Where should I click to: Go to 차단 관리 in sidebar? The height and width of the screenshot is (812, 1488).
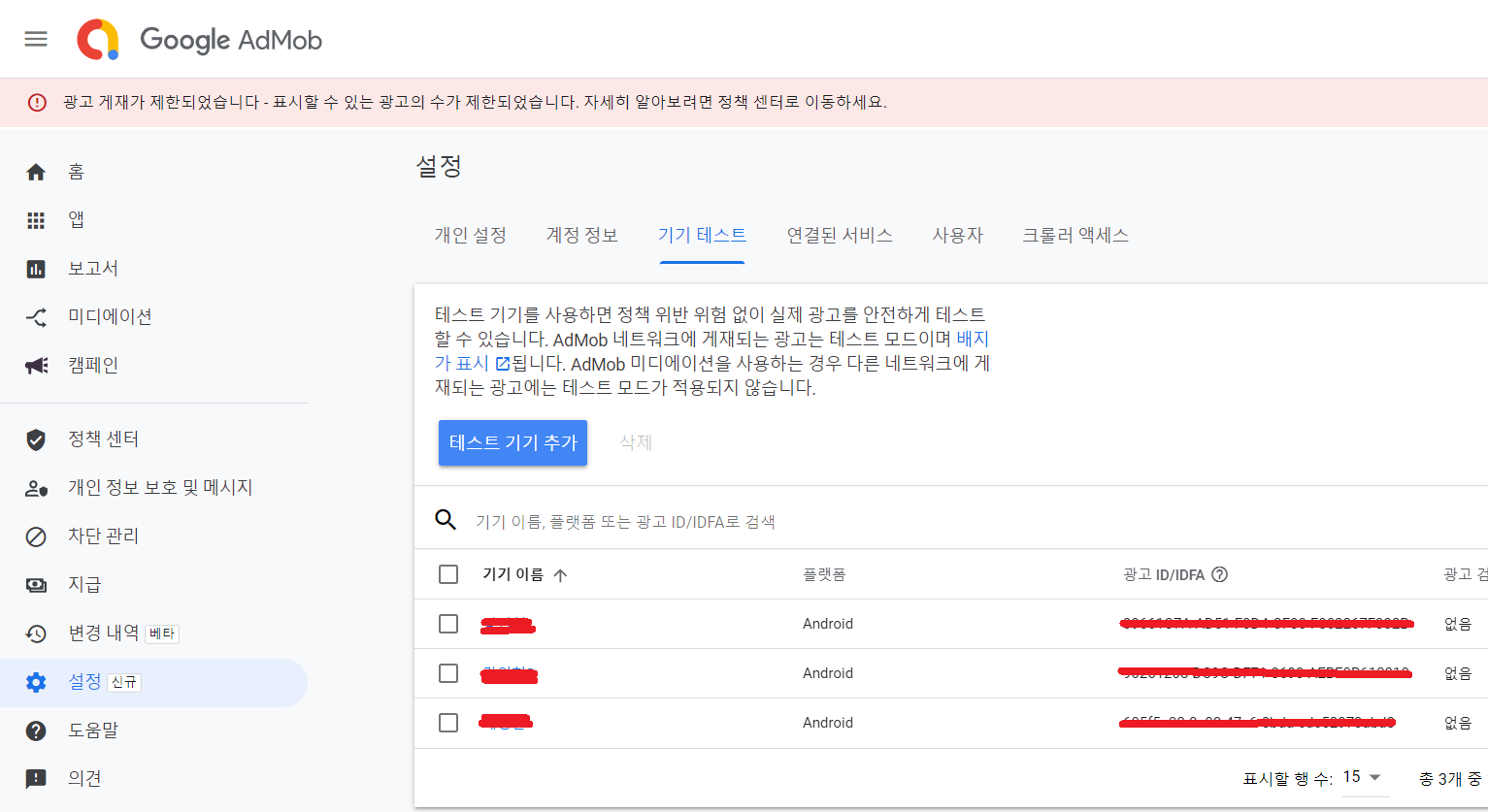[x=103, y=536]
